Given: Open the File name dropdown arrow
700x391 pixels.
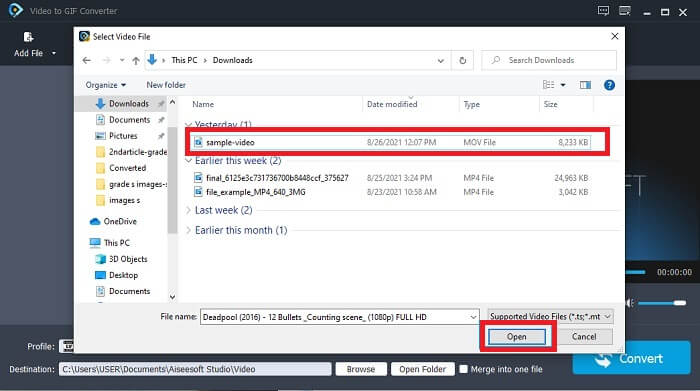Looking at the screenshot, I should (473, 317).
